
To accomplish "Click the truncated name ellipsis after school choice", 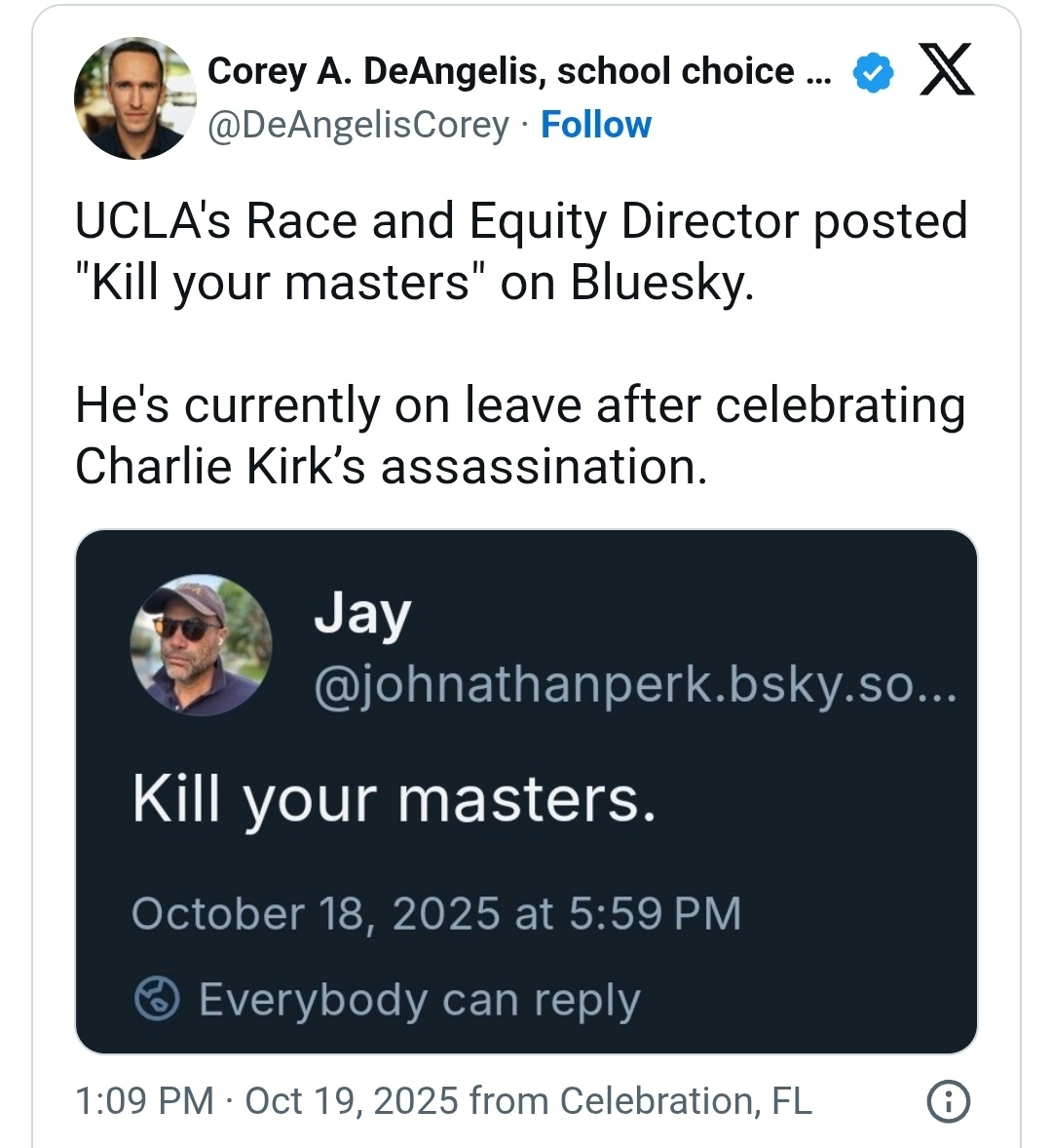I will [819, 72].
